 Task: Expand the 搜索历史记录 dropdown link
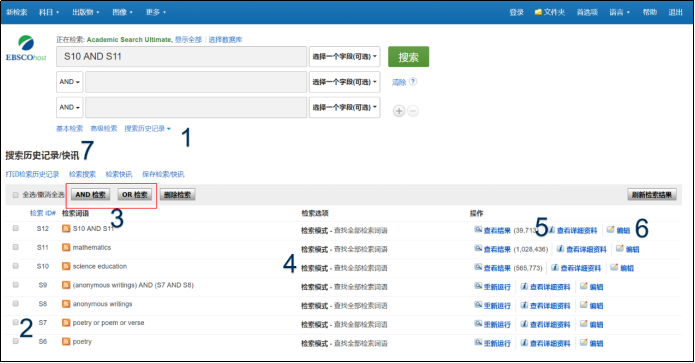147,129
